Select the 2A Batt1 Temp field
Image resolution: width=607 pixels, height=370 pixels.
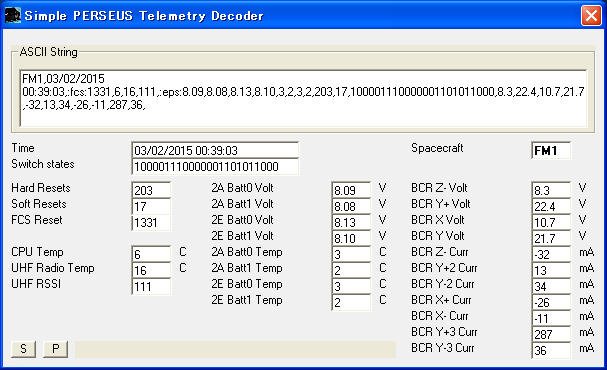point(351,270)
